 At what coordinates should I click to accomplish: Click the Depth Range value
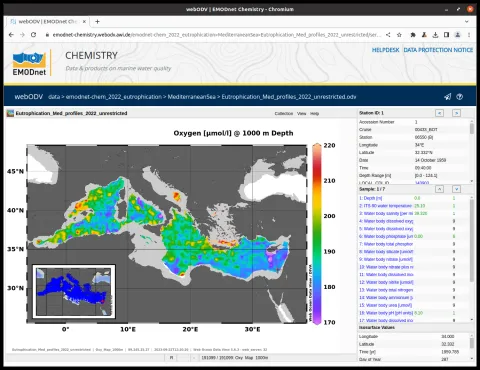click(426, 176)
